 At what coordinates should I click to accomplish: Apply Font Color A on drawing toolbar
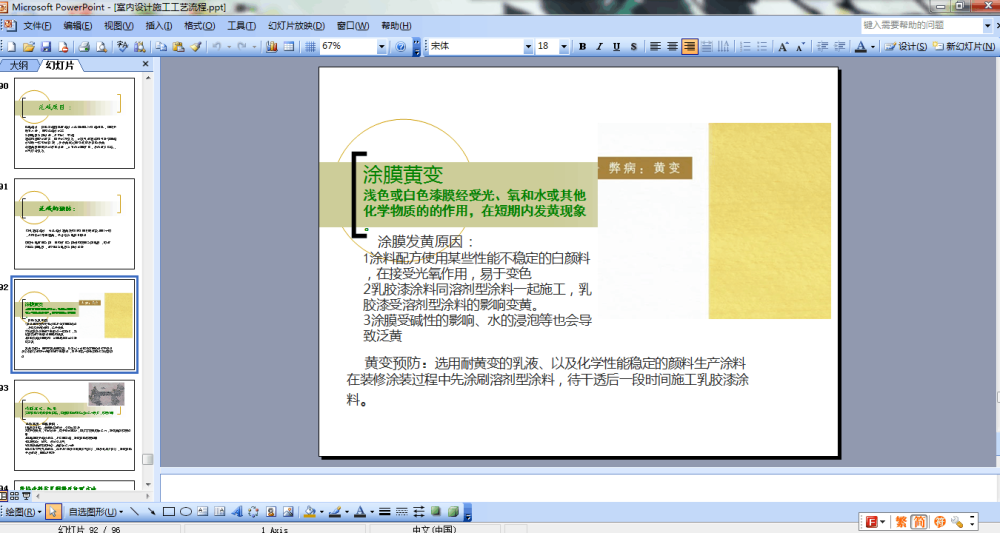(x=360, y=511)
